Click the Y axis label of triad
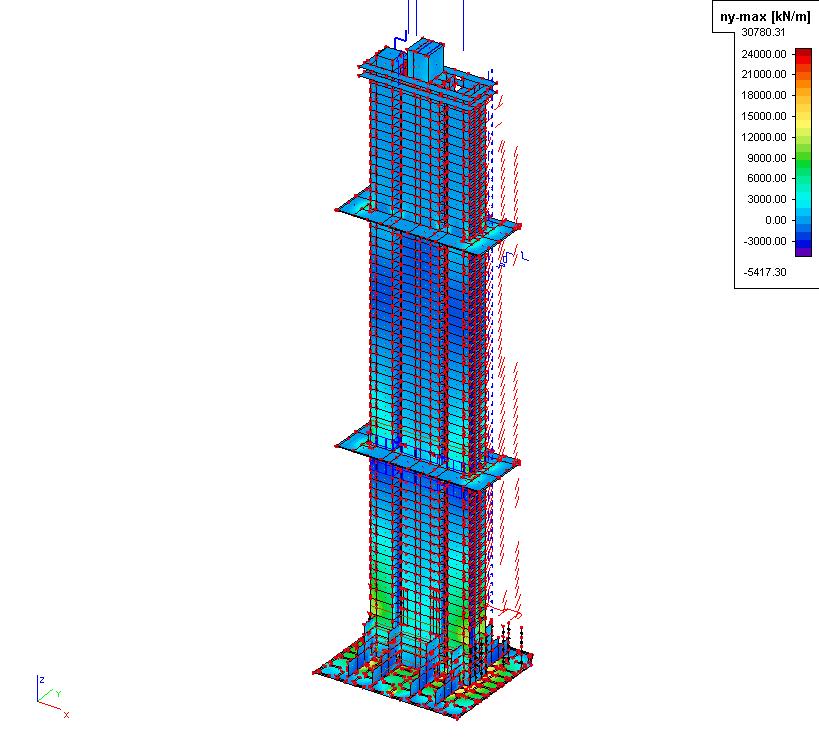 [58, 694]
